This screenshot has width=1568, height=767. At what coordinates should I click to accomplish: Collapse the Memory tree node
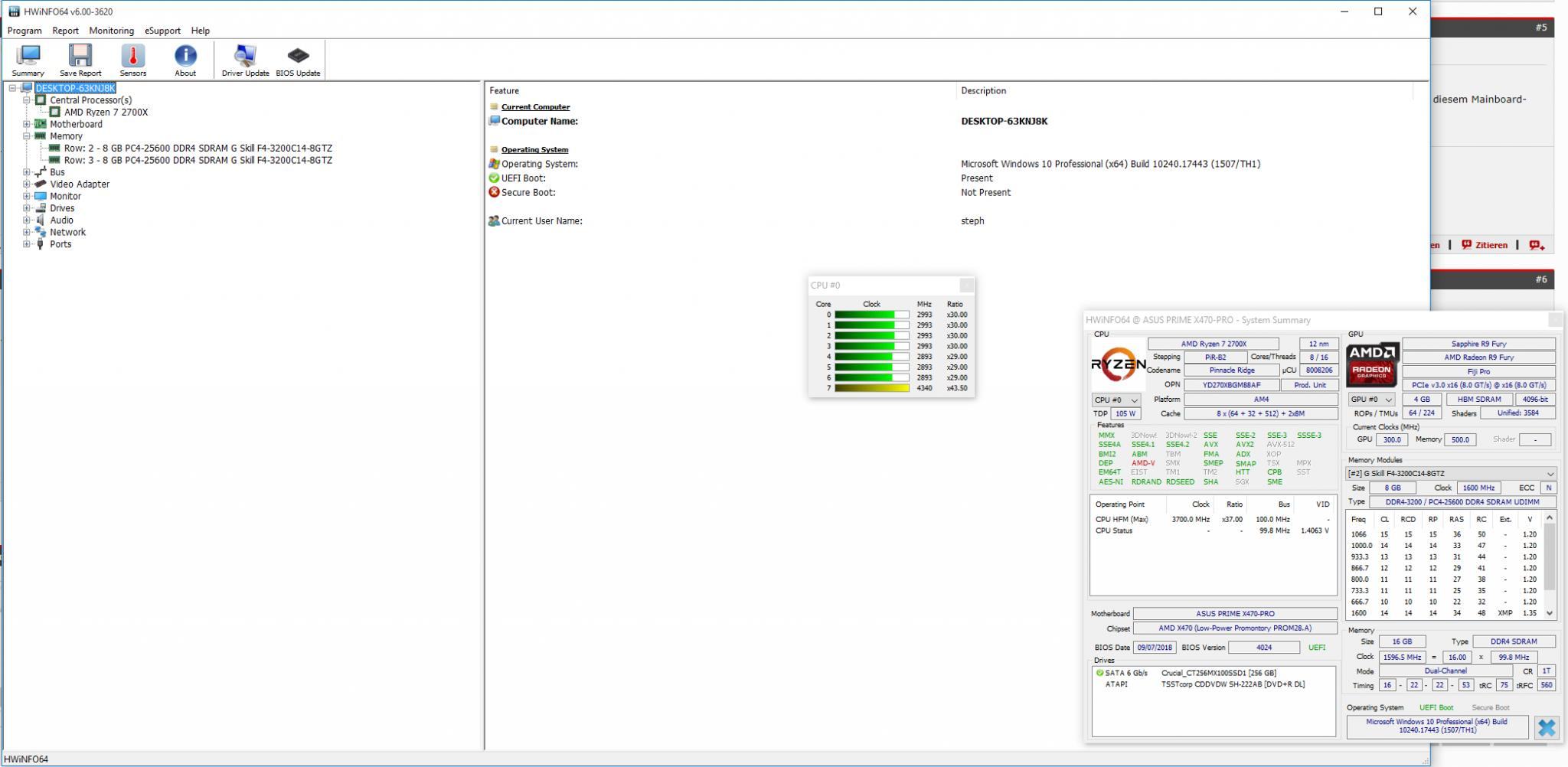point(27,136)
